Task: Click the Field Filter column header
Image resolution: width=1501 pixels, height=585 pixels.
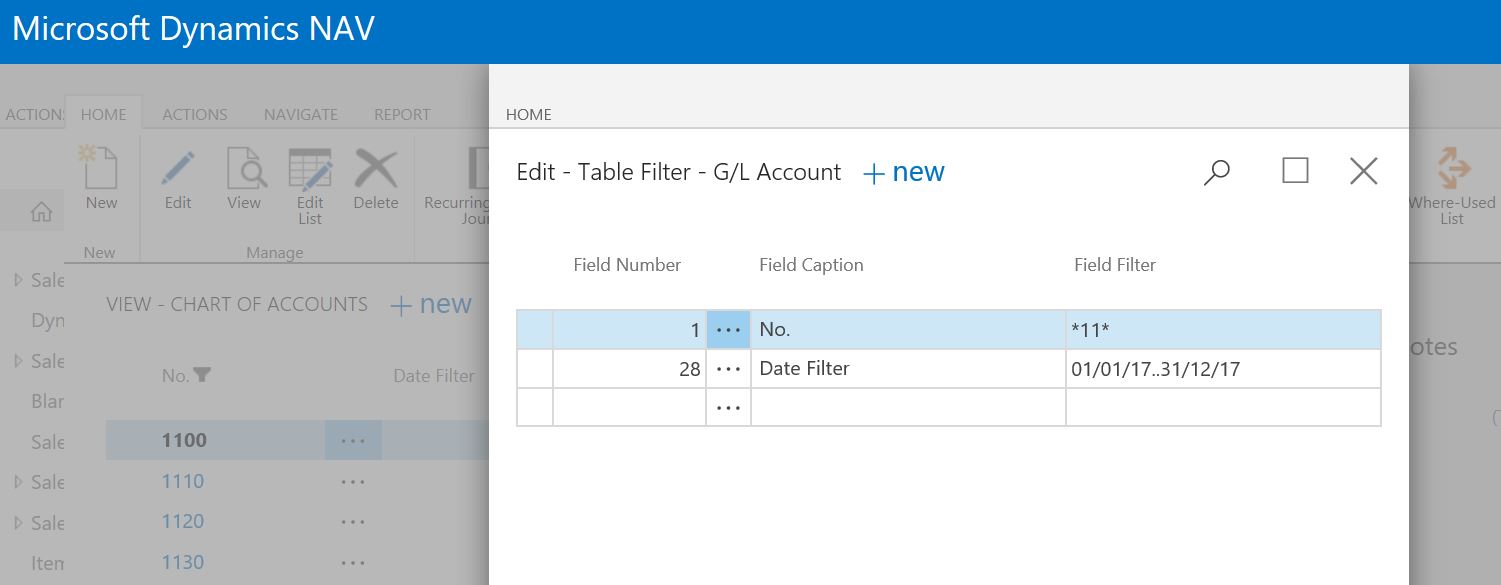Action: click(1115, 265)
